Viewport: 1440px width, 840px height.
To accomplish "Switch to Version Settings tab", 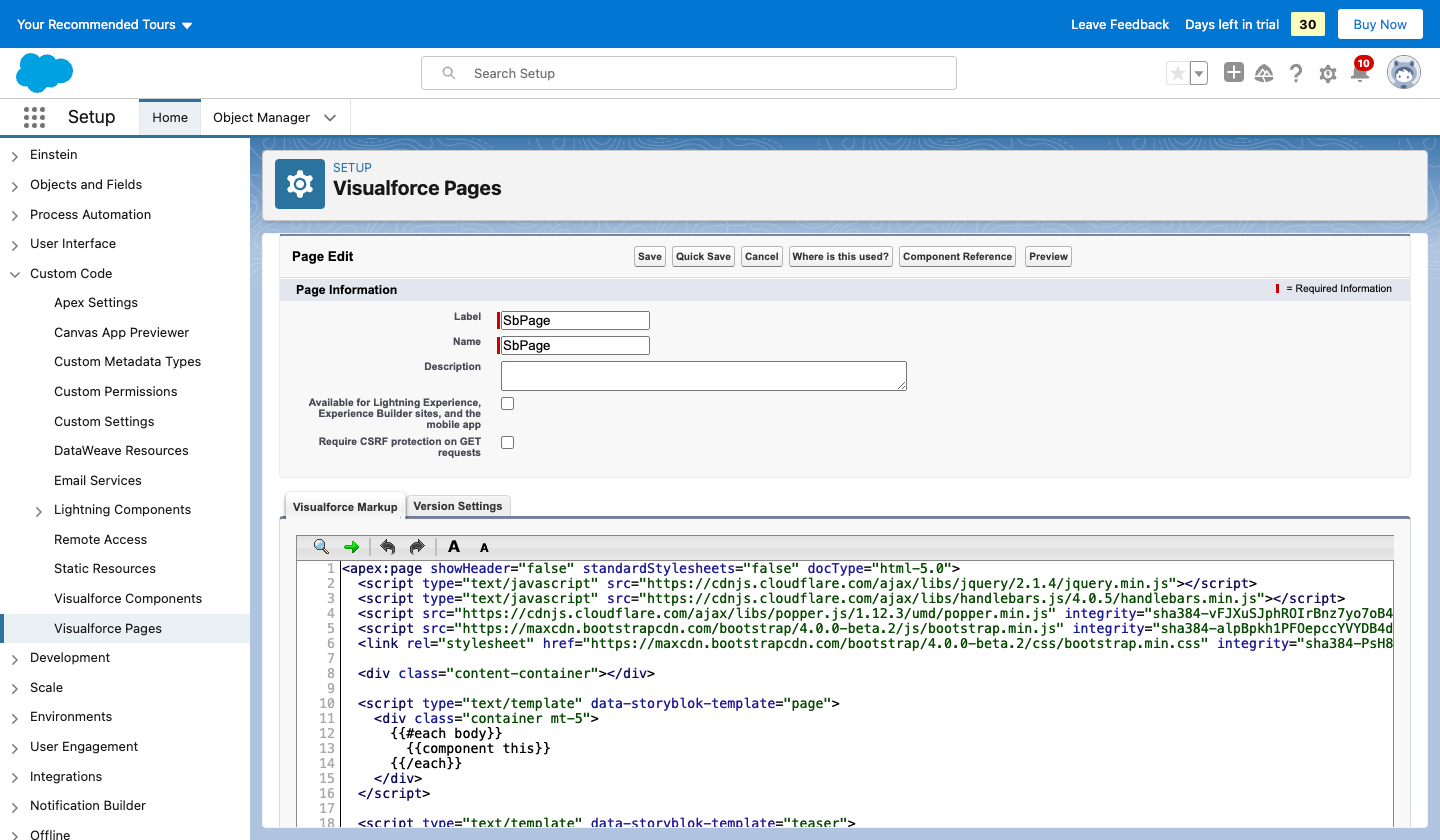I will pyautogui.click(x=458, y=506).
